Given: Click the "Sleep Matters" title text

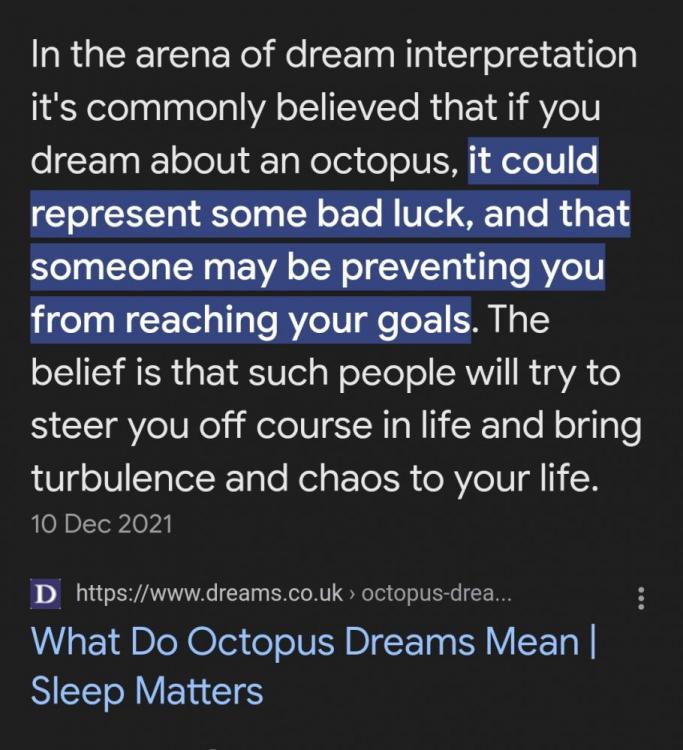Looking at the screenshot, I should 147,690.
